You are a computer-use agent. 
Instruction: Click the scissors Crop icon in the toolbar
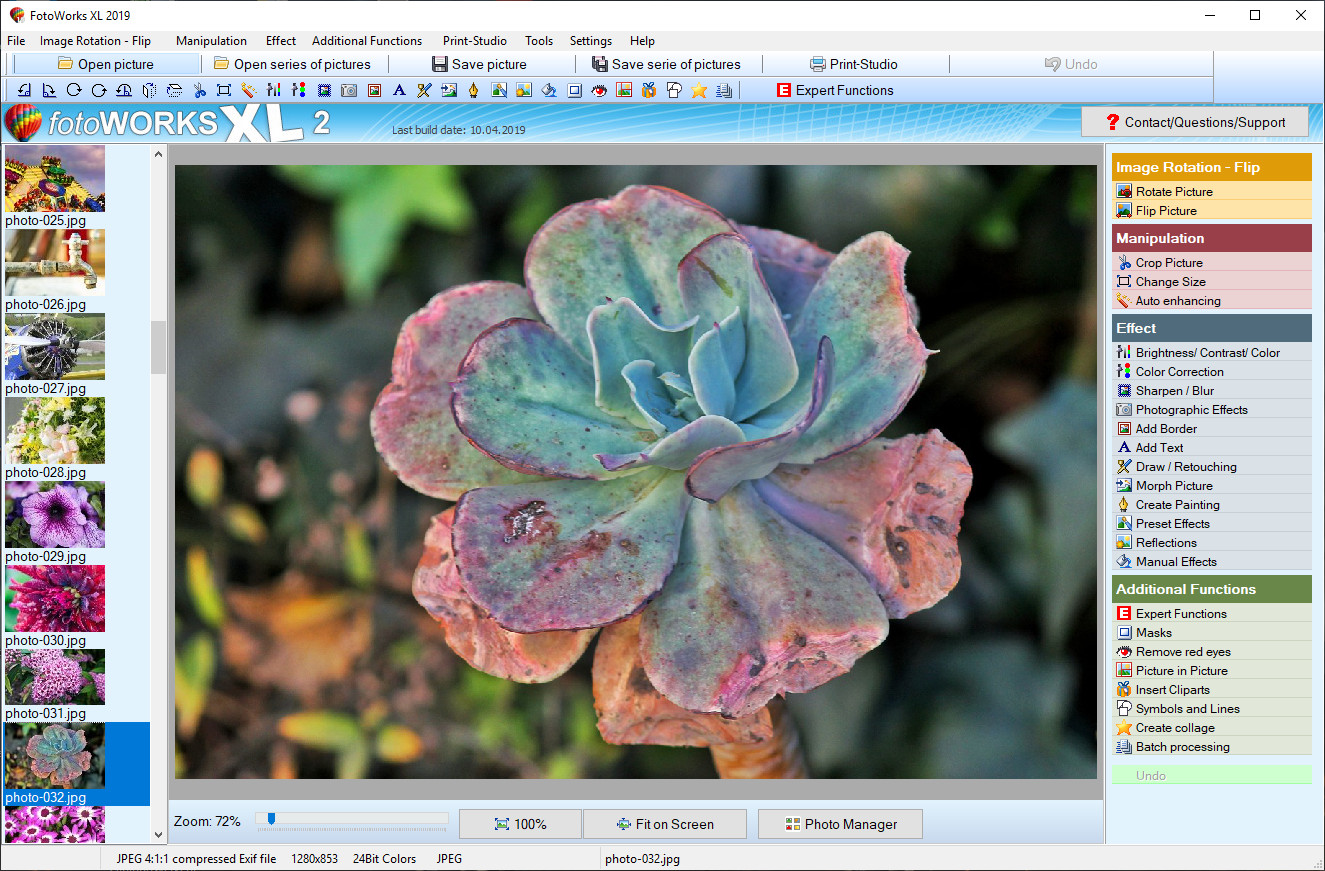(199, 90)
